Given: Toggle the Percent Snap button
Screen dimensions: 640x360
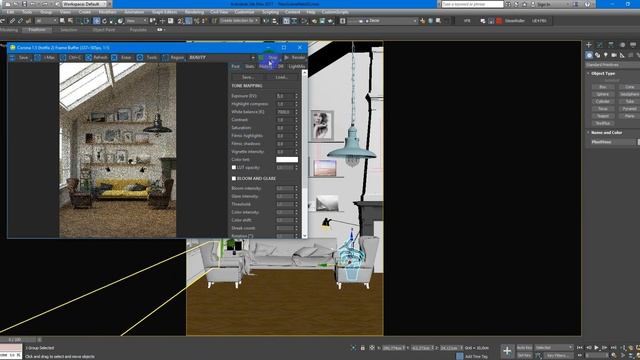Looking at the screenshot, I should click(x=197, y=21).
